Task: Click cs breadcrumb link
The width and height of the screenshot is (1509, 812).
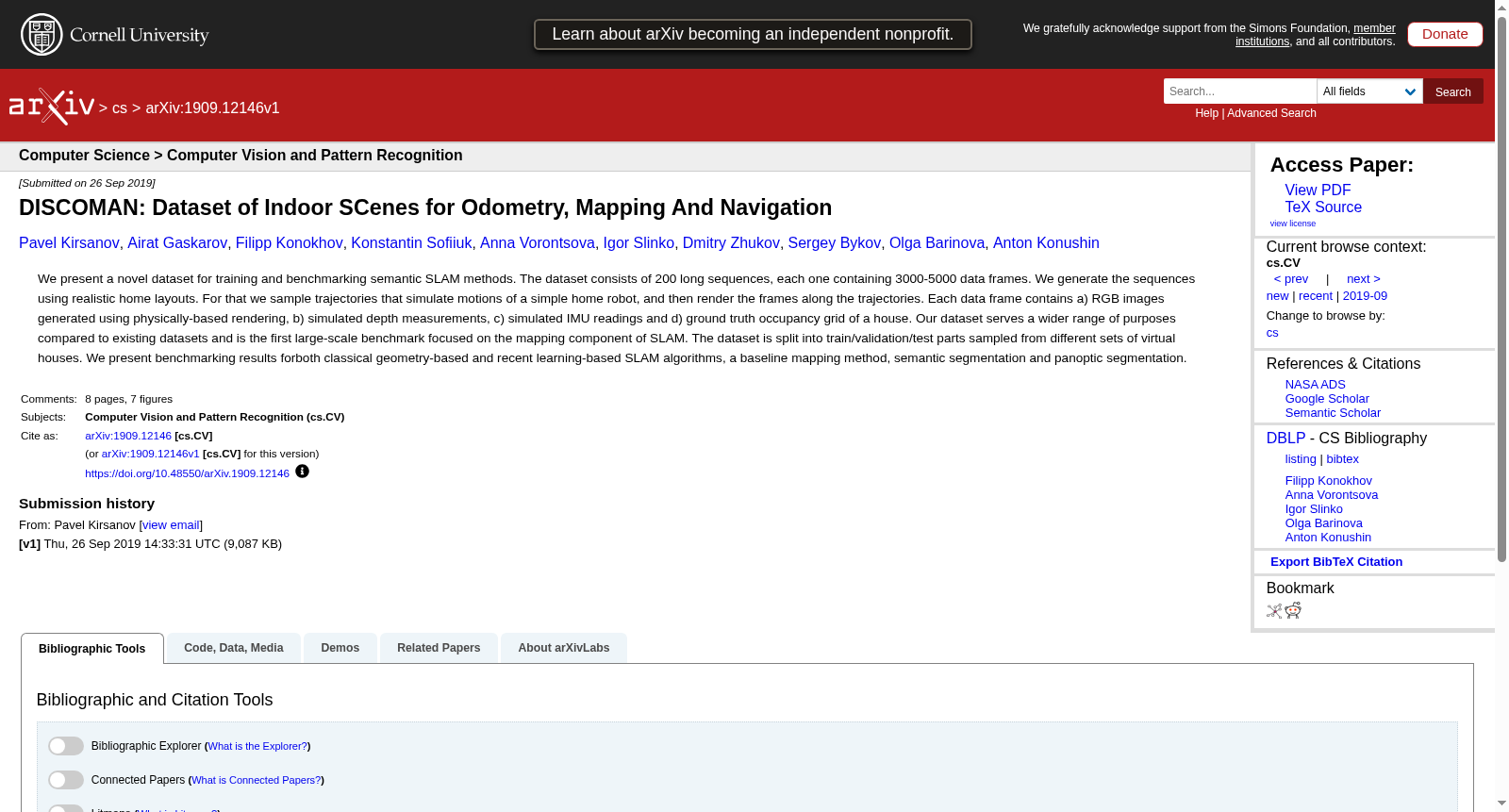Action: coord(120,108)
